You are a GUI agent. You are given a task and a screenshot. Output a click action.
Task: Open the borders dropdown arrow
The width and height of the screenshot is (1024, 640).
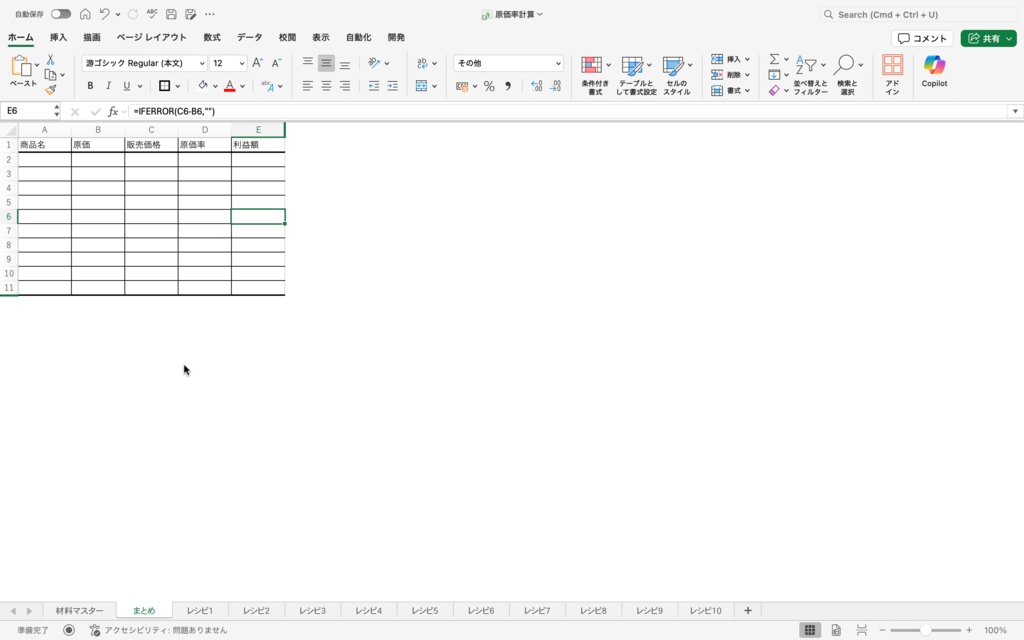178,86
